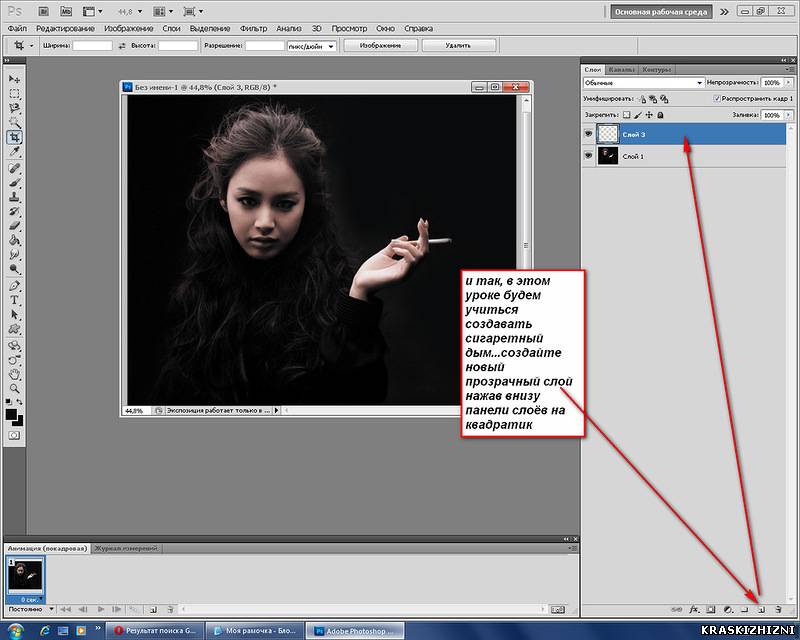Select the Brush tool
Viewport: 800px width, 640px height.
point(14,183)
